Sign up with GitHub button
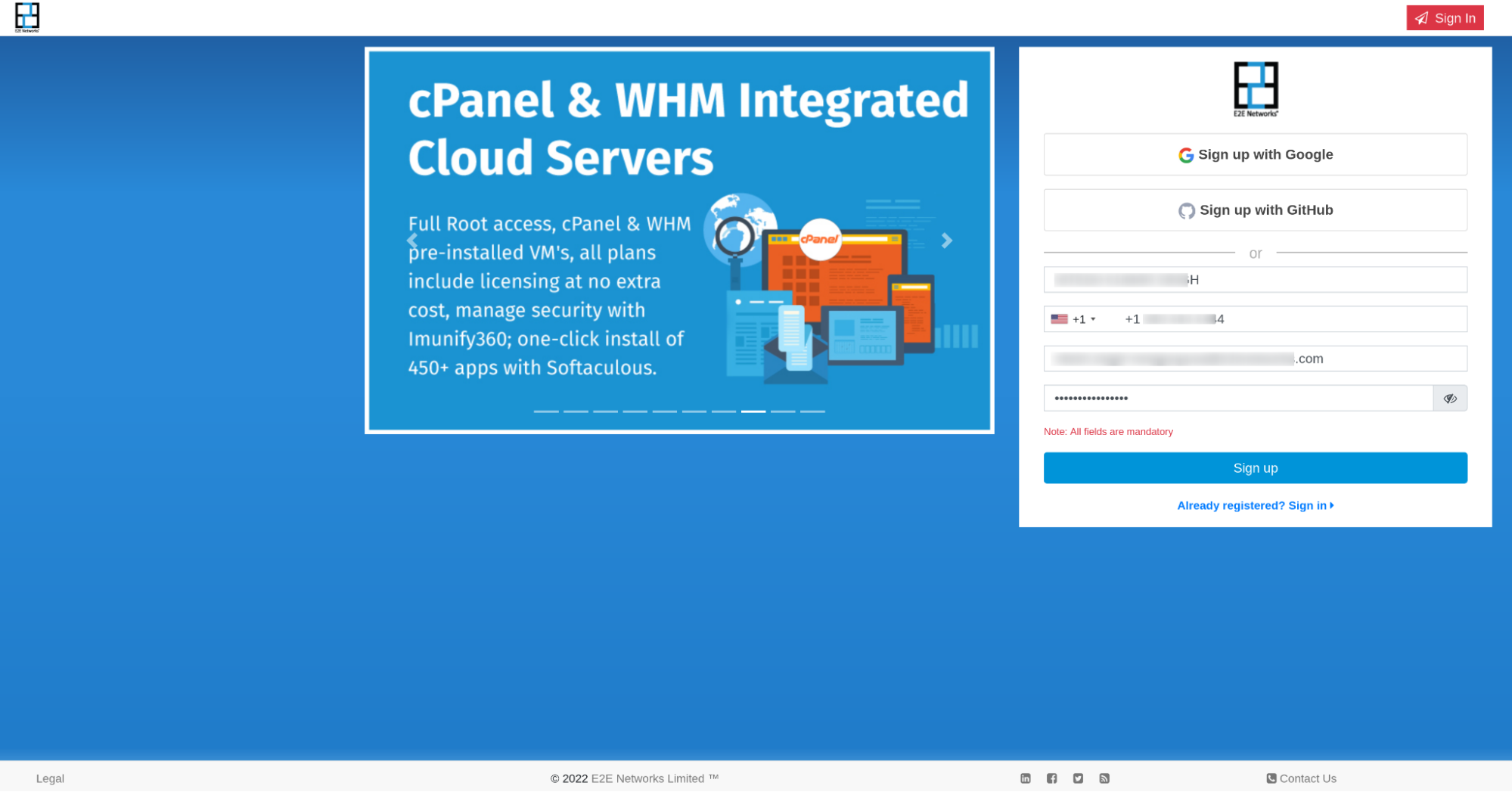 coord(1255,210)
